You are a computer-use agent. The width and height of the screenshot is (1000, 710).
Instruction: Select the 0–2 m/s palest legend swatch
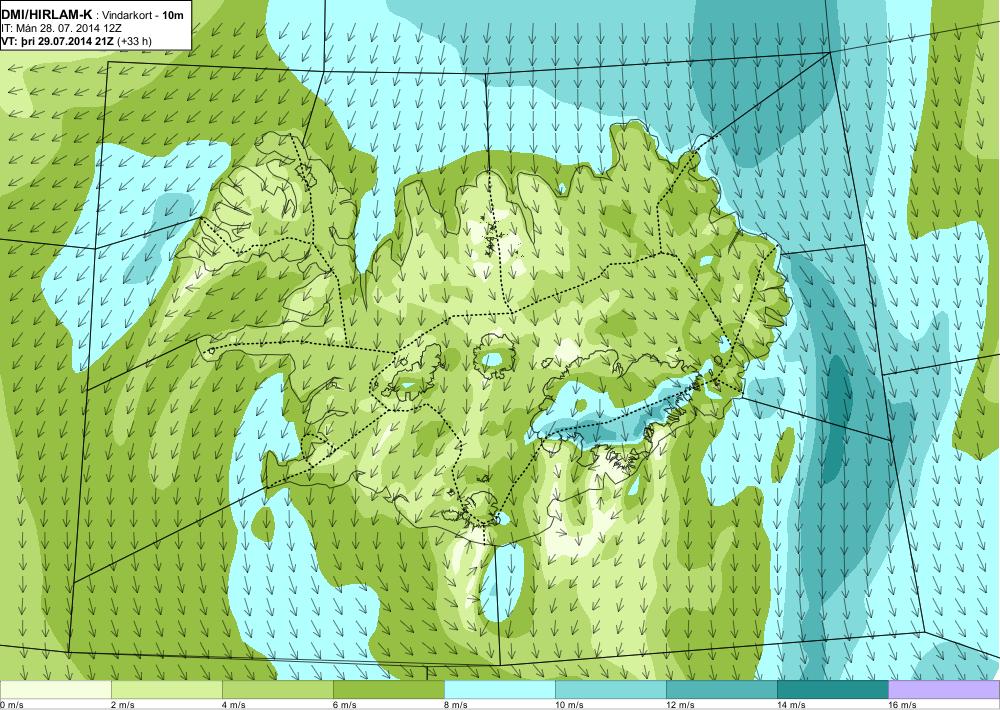pos(55,689)
